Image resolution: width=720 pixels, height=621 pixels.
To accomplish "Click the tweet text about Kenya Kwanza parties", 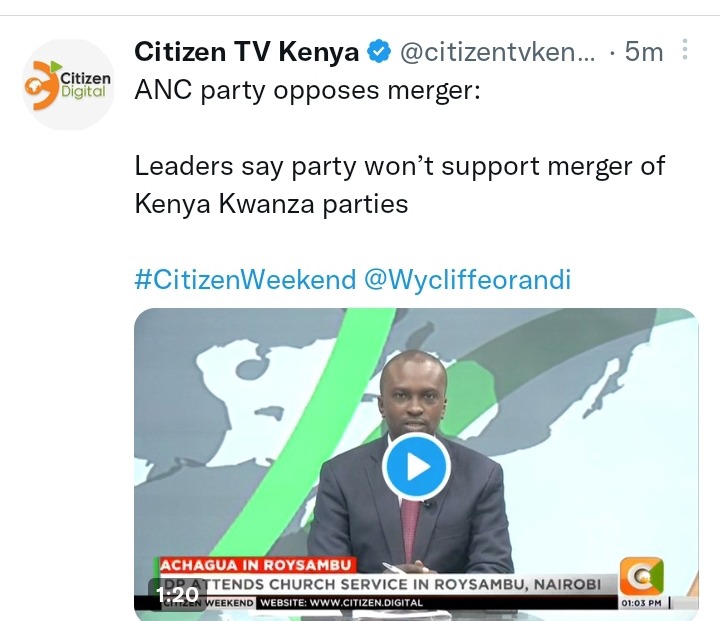I will point(271,204).
